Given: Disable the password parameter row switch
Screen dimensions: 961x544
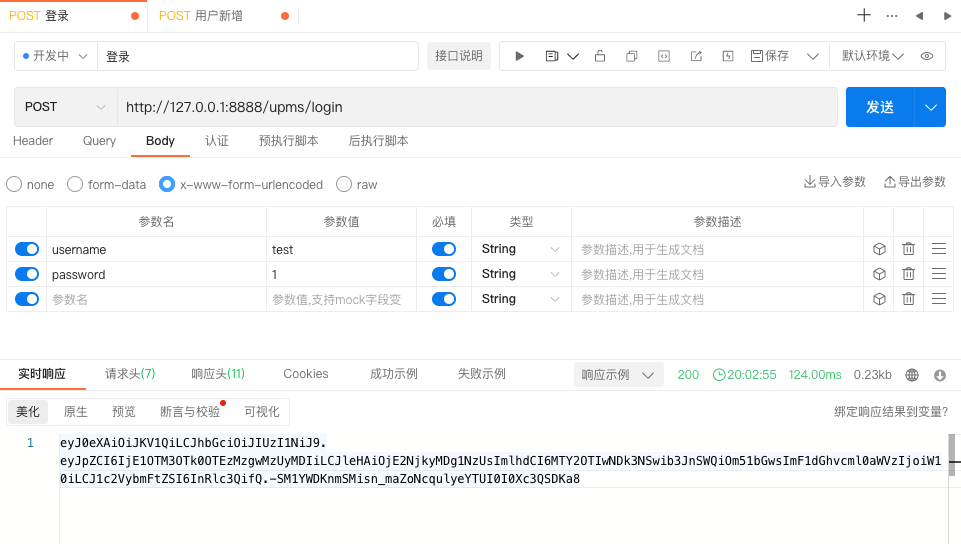Looking at the screenshot, I should pyautogui.click(x=27, y=274).
